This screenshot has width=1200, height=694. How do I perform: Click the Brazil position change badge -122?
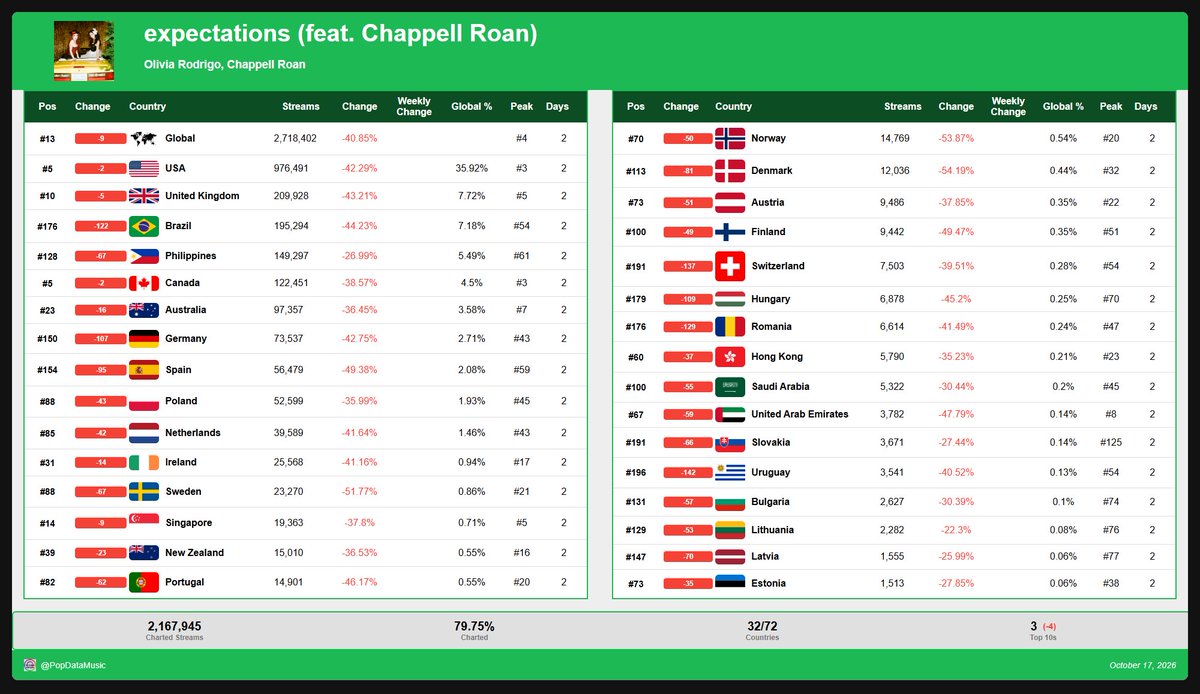coord(101,227)
